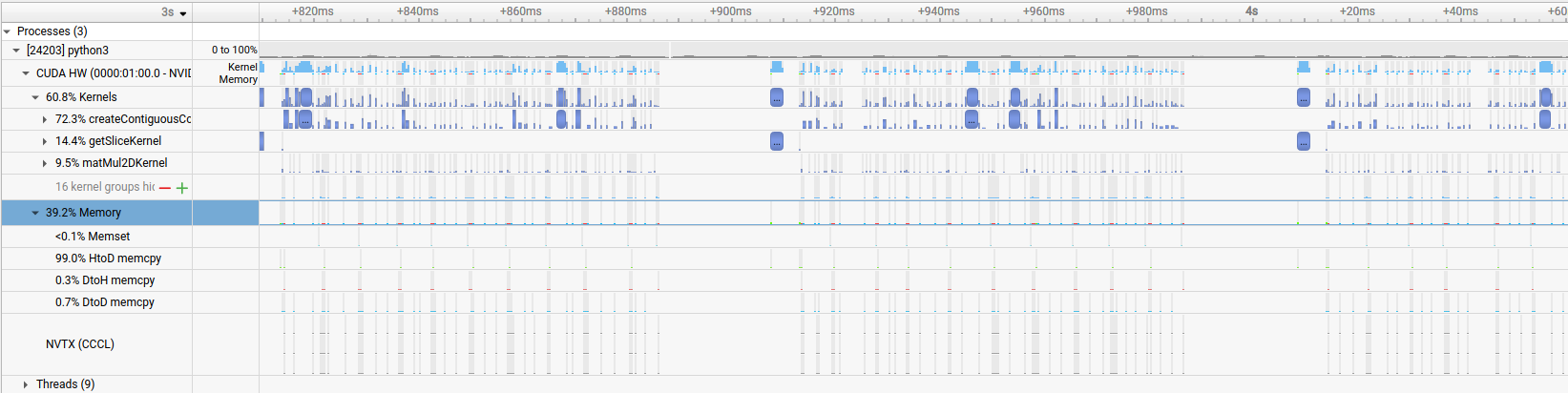1568x393 pixels.
Task: Click the +820ms ruler tick
Action: click(x=312, y=11)
